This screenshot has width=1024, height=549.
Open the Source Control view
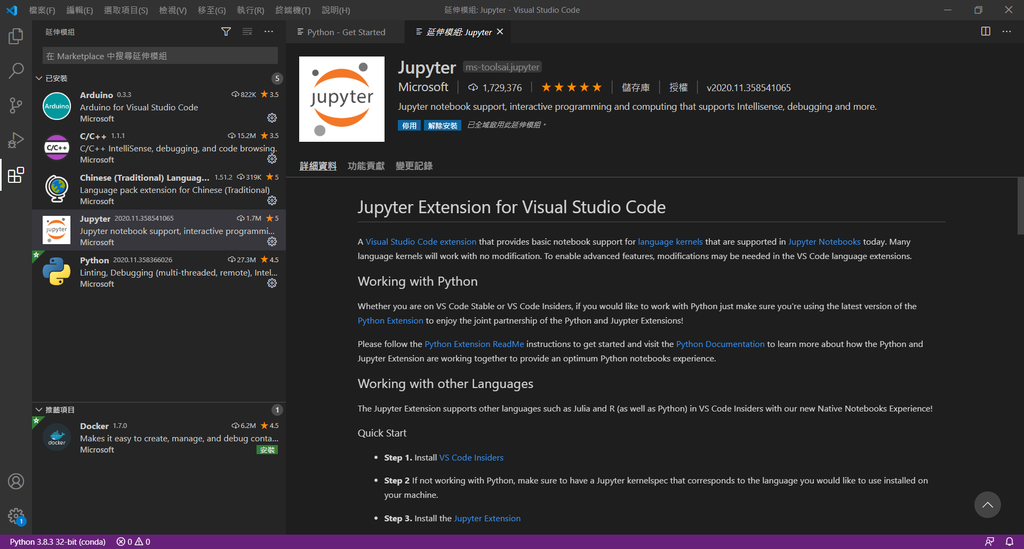(16, 105)
